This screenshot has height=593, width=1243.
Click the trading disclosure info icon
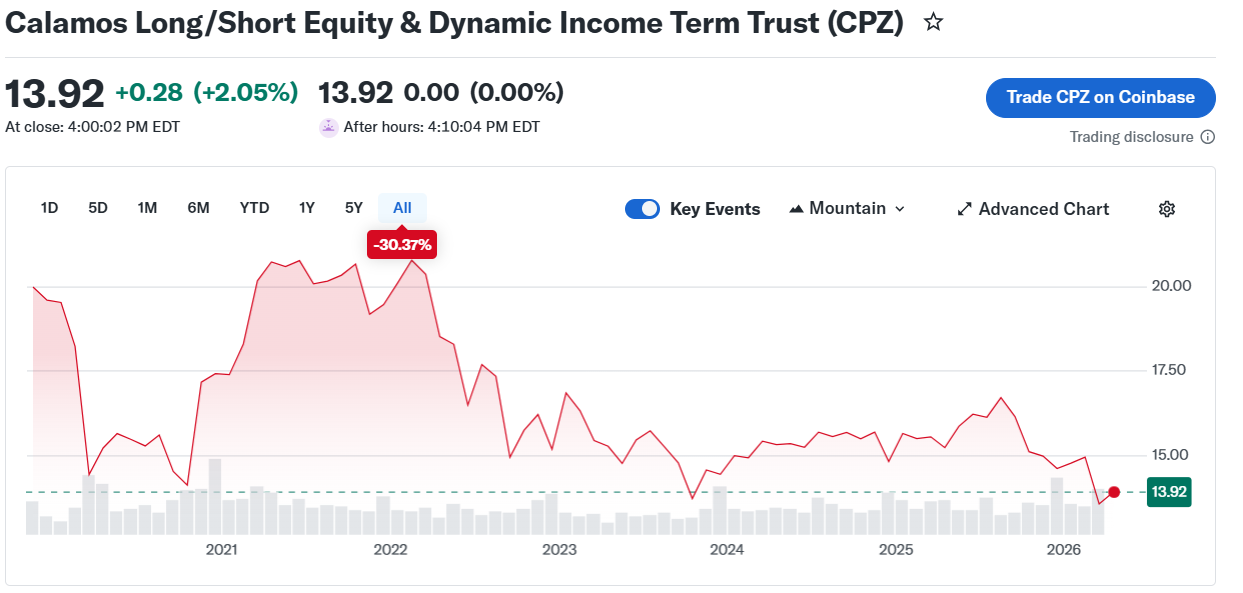[1207, 137]
